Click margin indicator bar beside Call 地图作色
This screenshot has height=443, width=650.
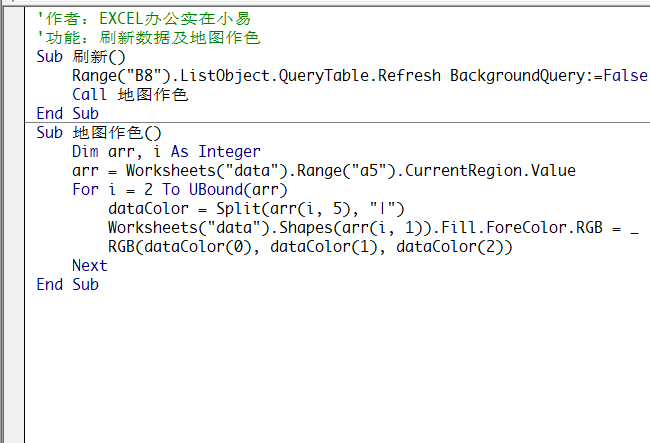(14, 94)
